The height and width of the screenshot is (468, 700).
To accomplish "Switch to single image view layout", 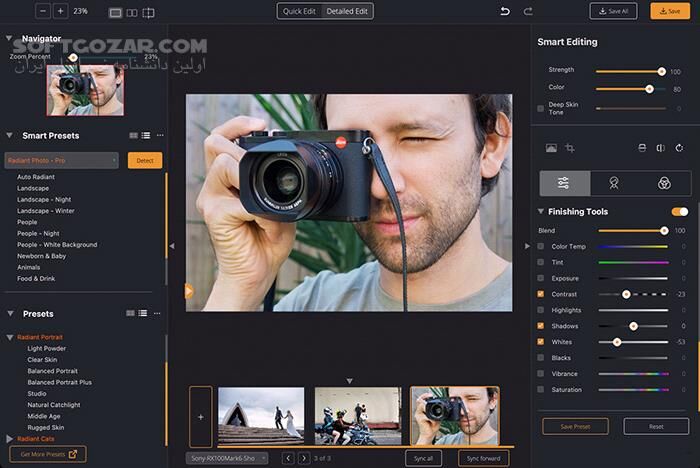I will coord(116,13).
